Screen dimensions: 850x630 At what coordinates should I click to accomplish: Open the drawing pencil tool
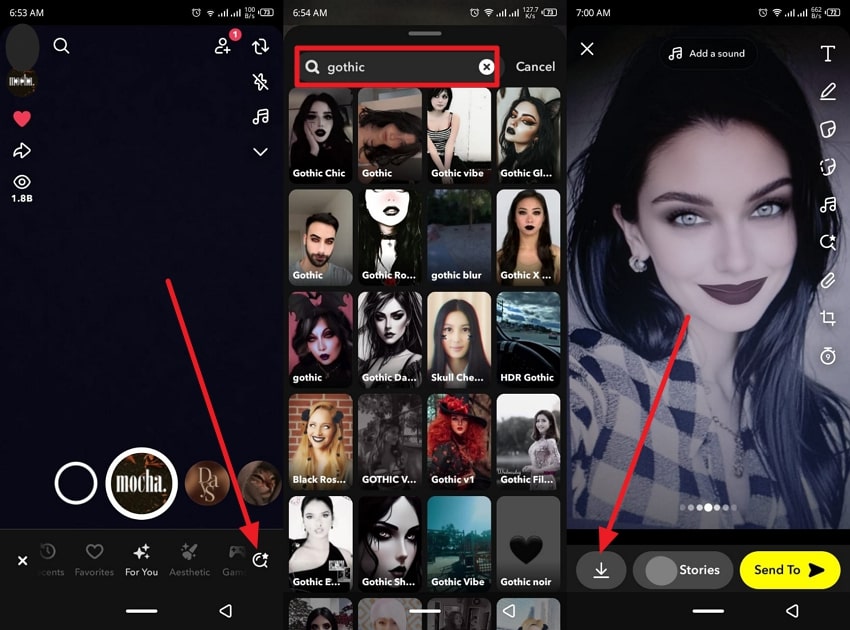828,92
